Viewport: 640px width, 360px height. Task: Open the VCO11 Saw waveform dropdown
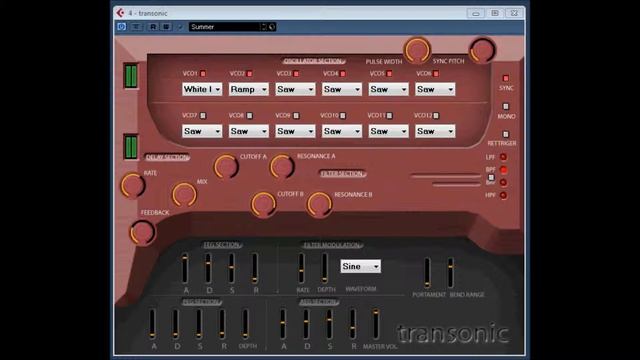pyautogui.click(x=388, y=131)
